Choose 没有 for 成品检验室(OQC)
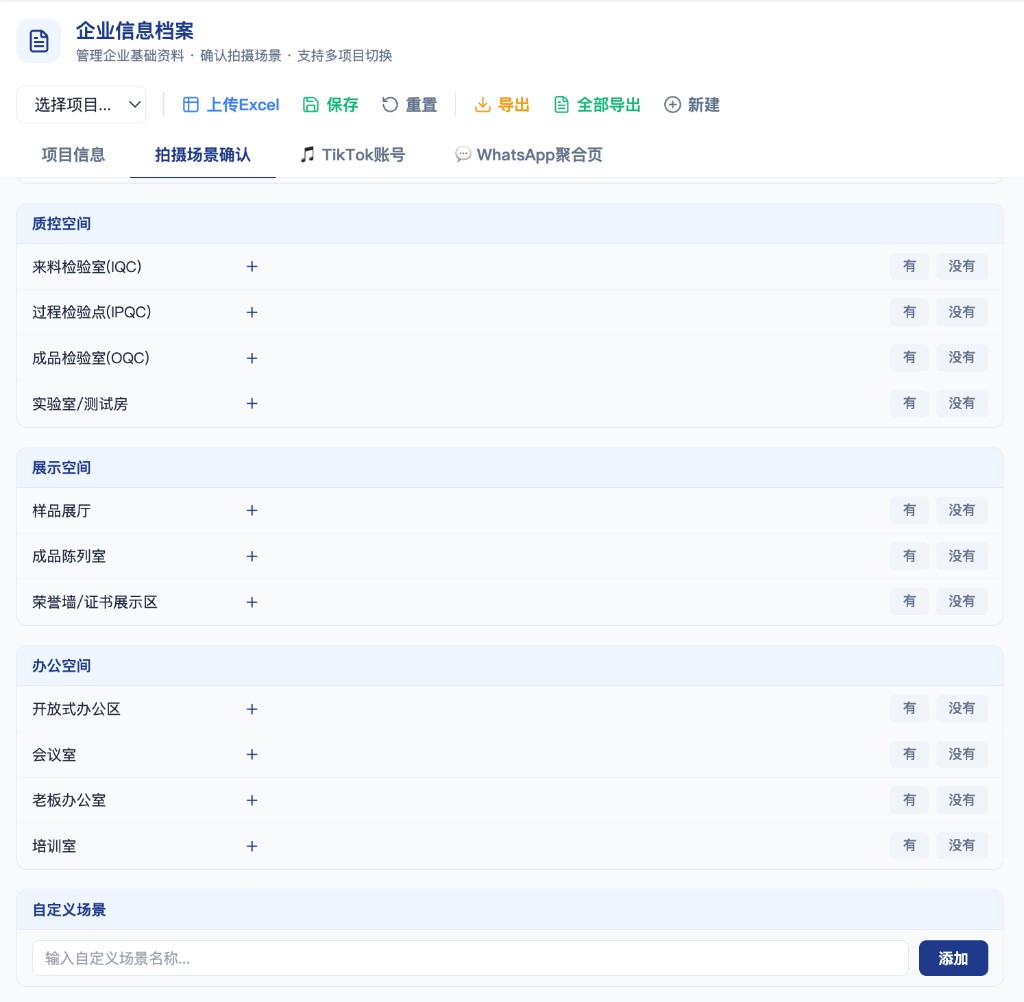The height and width of the screenshot is (1002, 1024). click(x=961, y=357)
